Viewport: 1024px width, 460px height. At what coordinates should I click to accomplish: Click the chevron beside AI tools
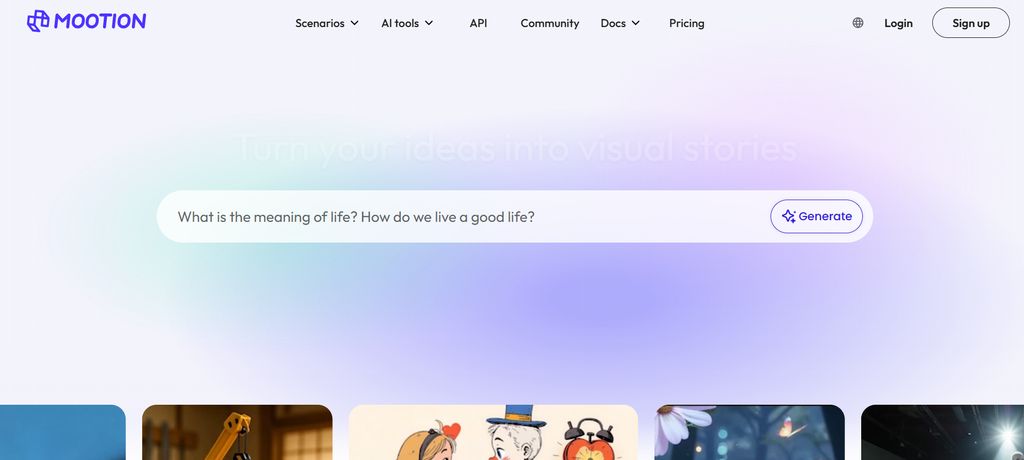[x=428, y=23]
